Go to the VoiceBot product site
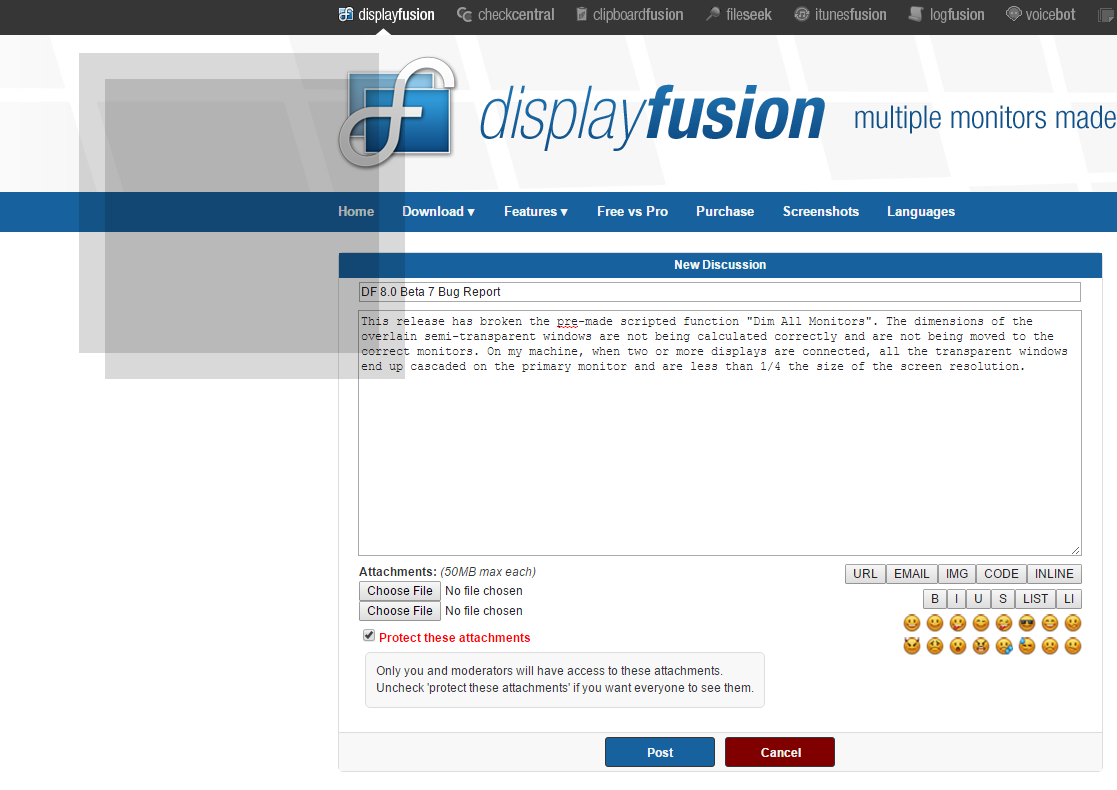The width and height of the screenshot is (1117, 790). pos(1040,15)
